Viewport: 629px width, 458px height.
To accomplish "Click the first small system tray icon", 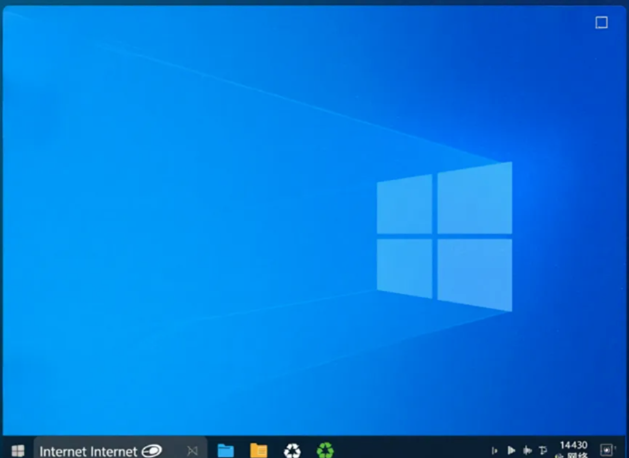I will (495, 451).
